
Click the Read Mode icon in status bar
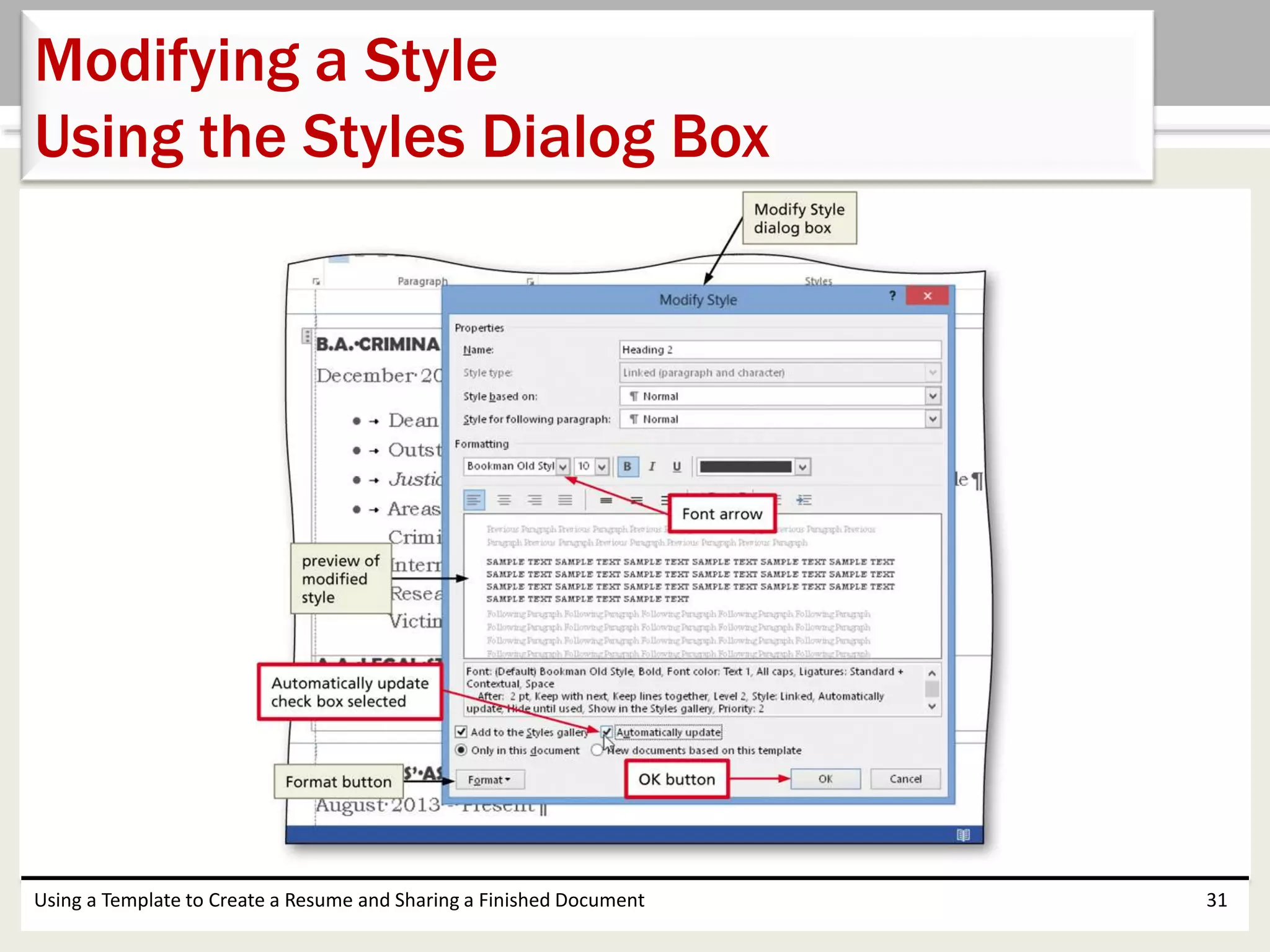coord(962,835)
